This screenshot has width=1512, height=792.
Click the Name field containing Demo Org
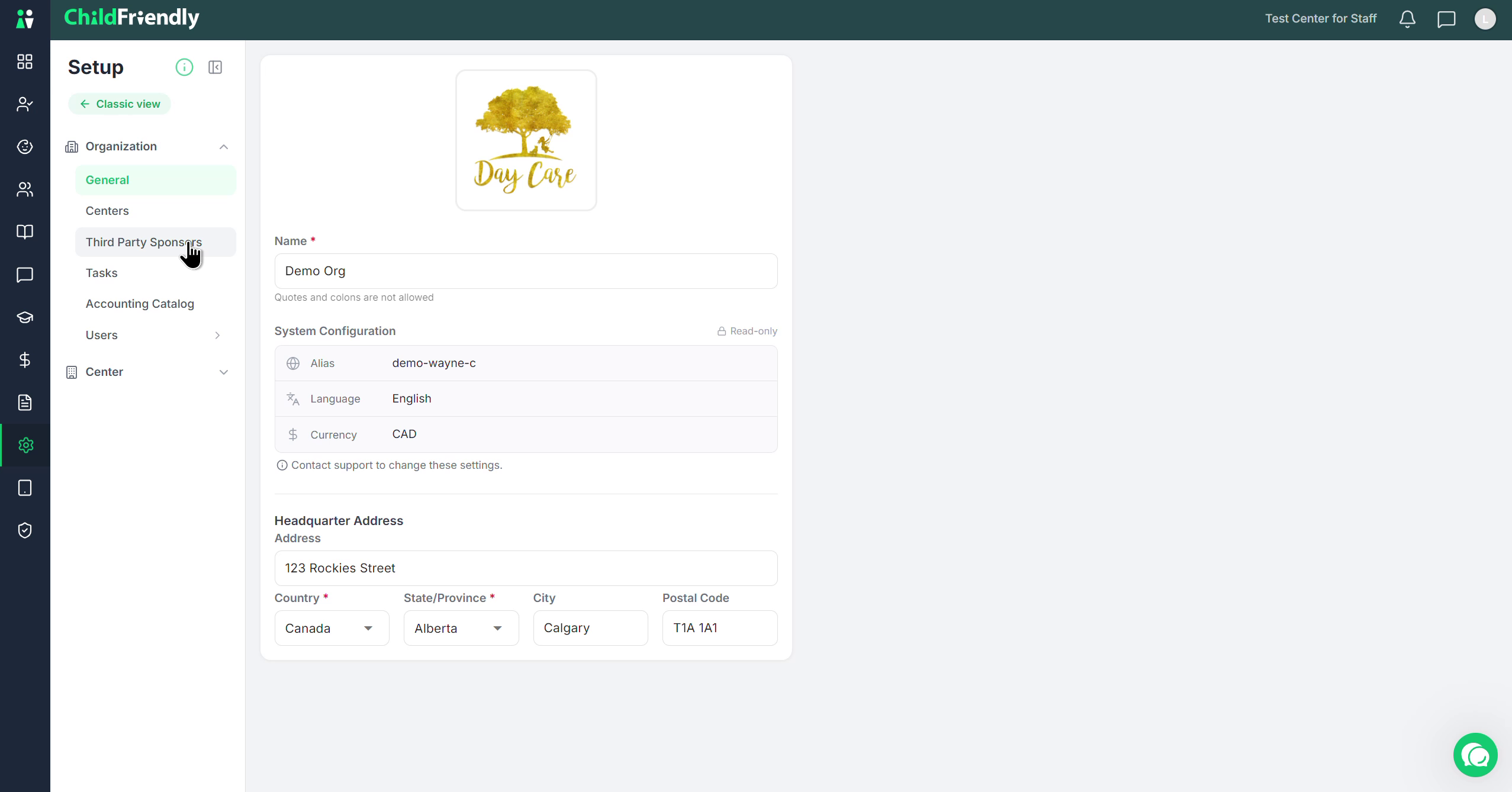(x=526, y=271)
